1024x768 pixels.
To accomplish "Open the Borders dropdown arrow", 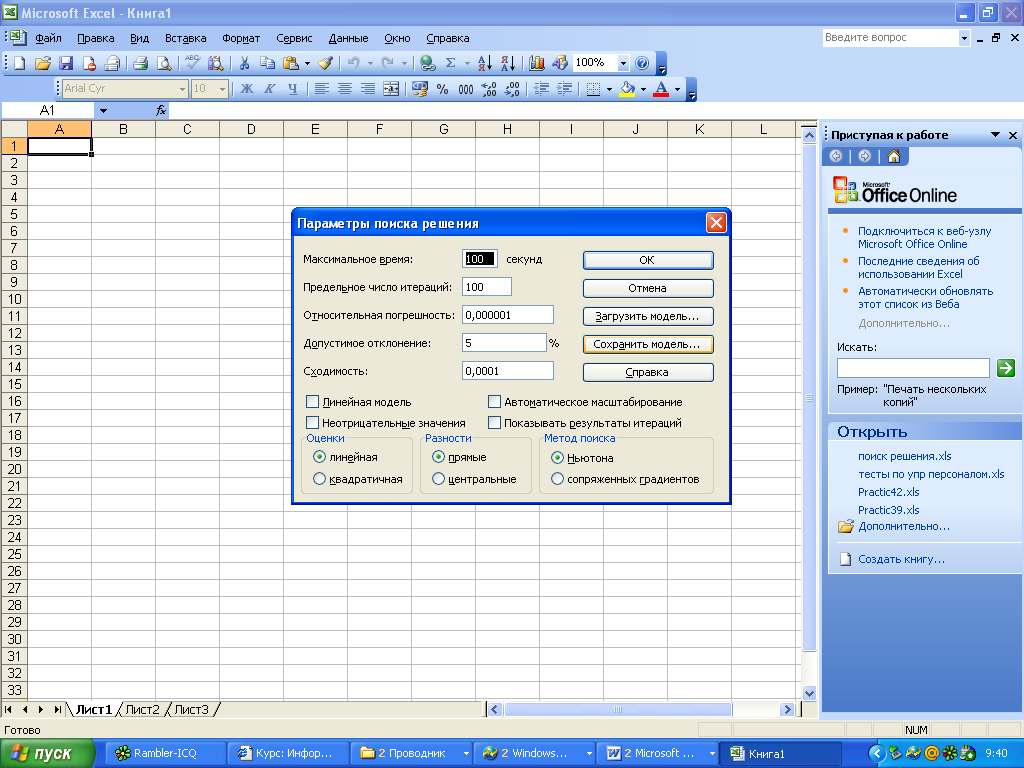I will coord(609,89).
